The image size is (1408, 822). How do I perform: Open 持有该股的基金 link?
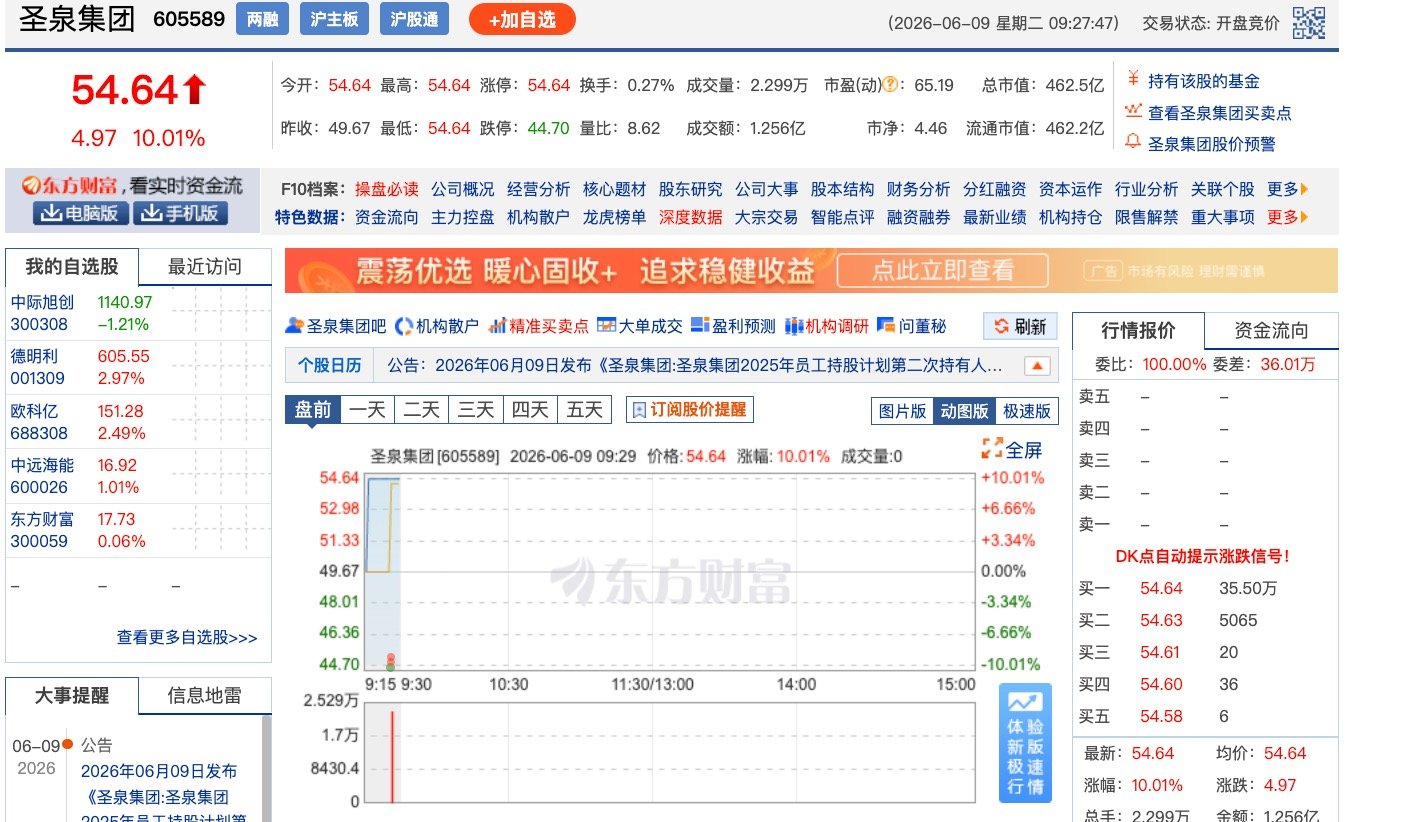[1203, 81]
